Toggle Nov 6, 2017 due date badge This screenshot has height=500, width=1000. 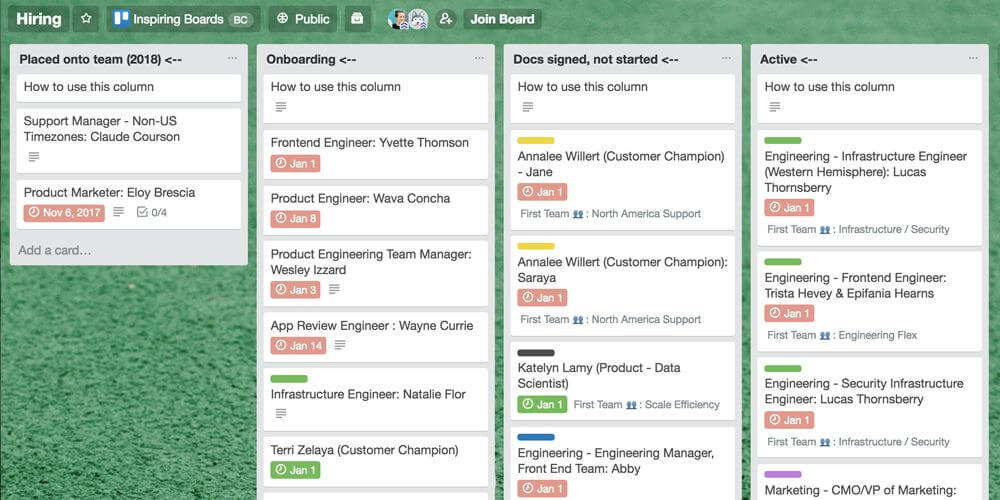point(64,212)
